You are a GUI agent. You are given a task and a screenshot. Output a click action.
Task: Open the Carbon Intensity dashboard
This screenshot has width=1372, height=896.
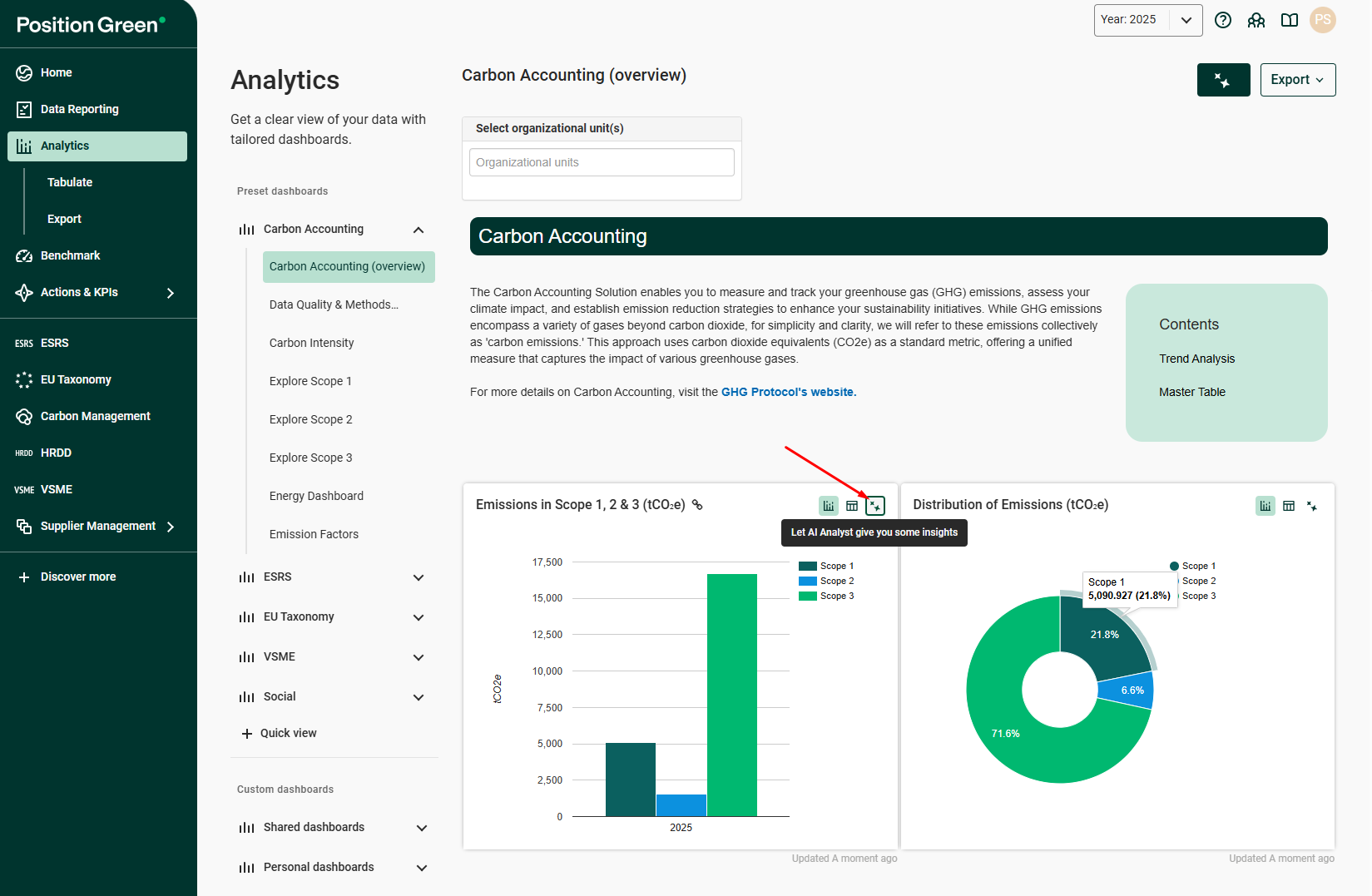(x=311, y=343)
